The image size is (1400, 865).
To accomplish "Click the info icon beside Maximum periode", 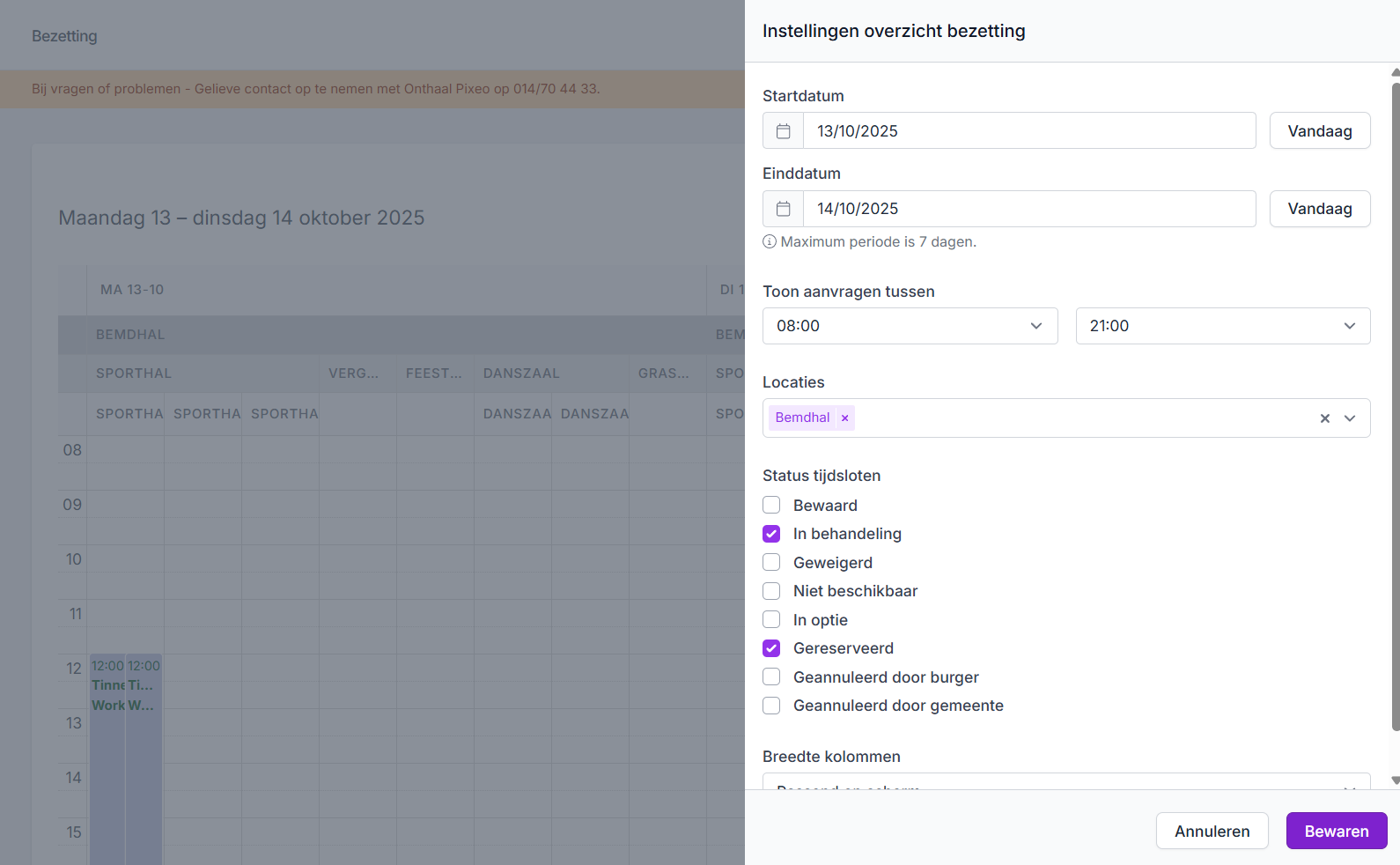I will [x=770, y=242].
